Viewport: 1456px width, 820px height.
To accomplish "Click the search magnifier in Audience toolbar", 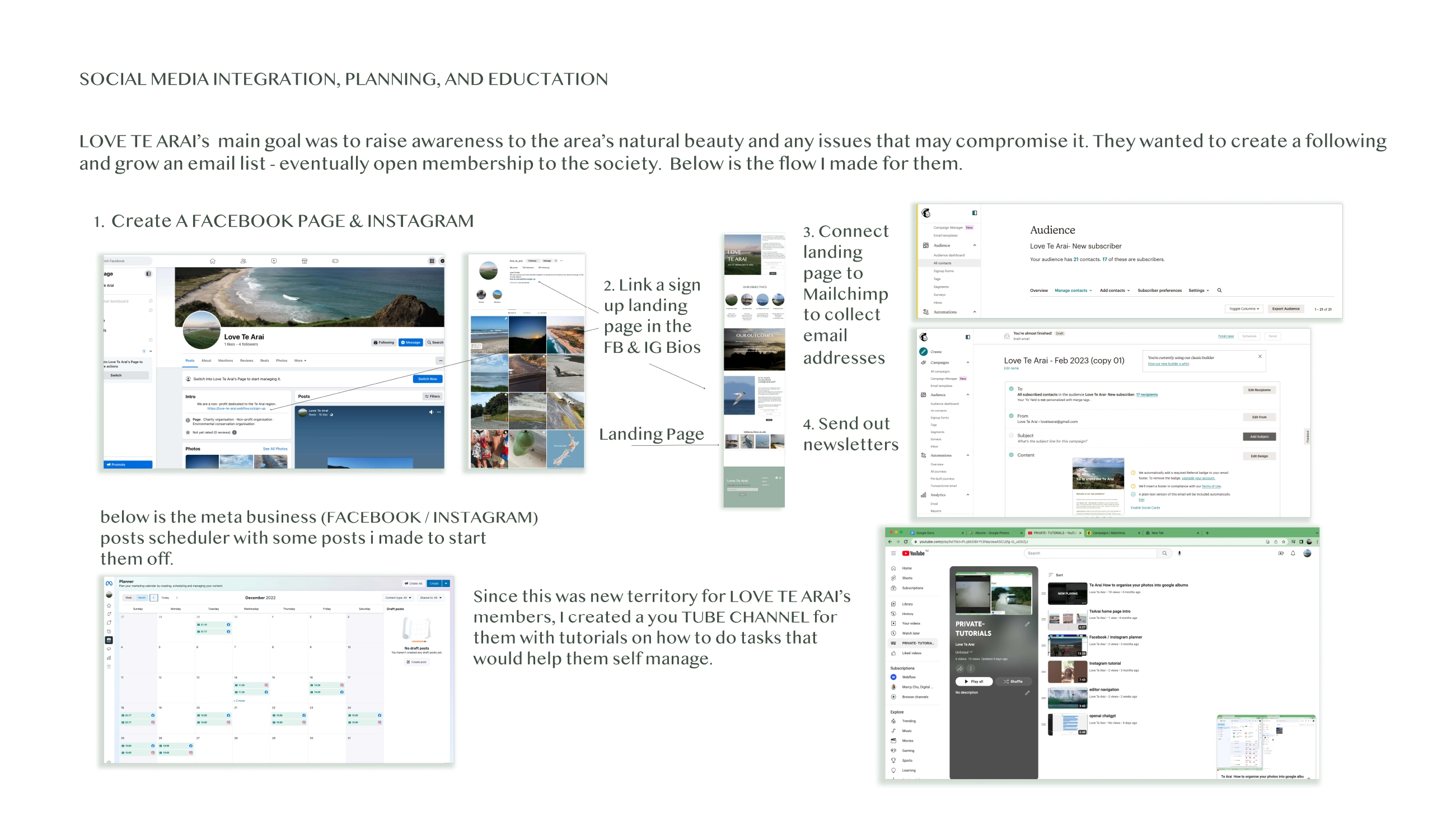I will pos(1219,290).
